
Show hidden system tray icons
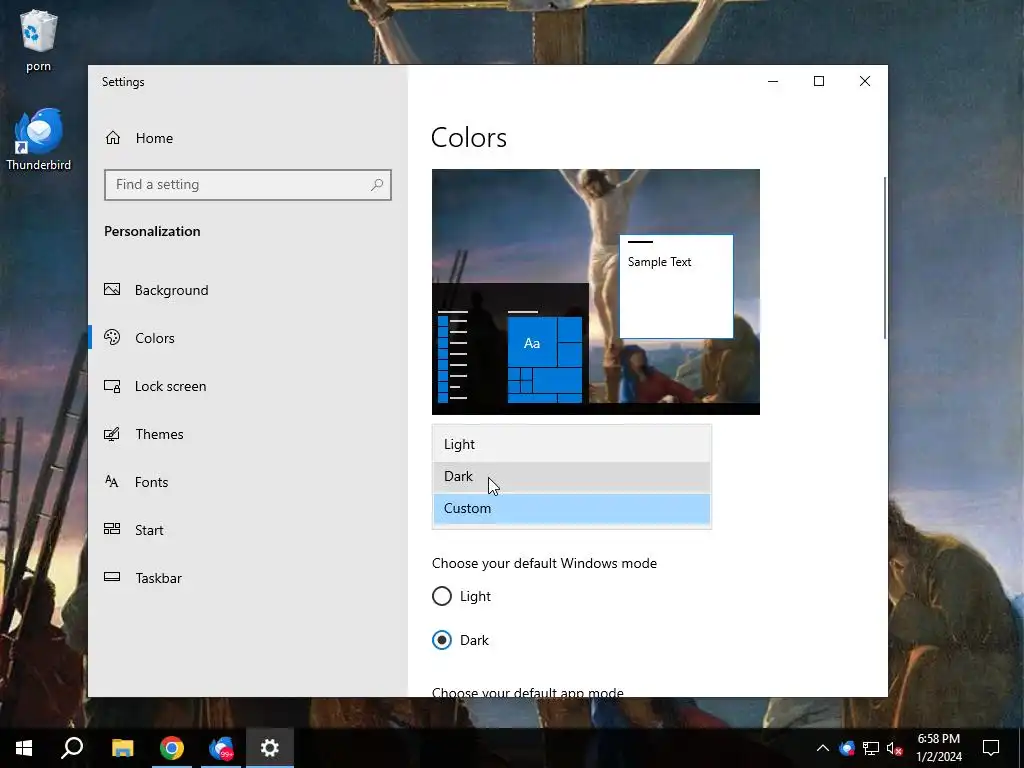[823, 748]
